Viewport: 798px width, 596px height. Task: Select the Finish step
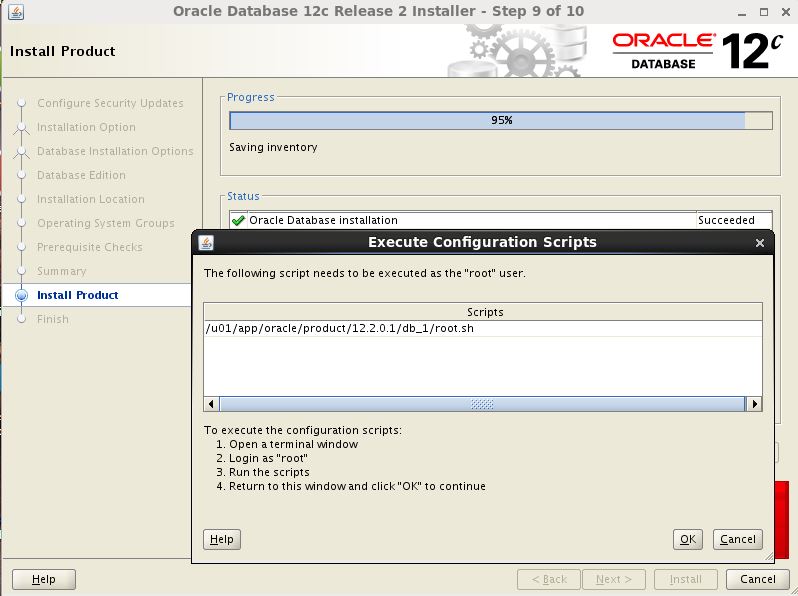(x=52, y=319)
